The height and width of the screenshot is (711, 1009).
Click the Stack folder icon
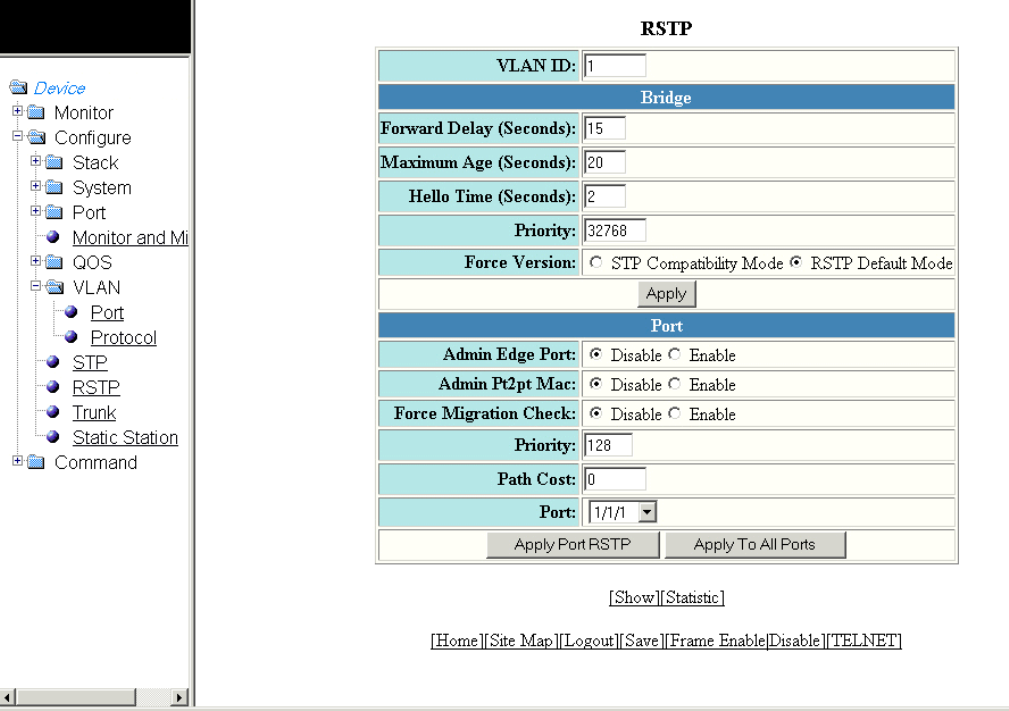click(x=54, y=162)
